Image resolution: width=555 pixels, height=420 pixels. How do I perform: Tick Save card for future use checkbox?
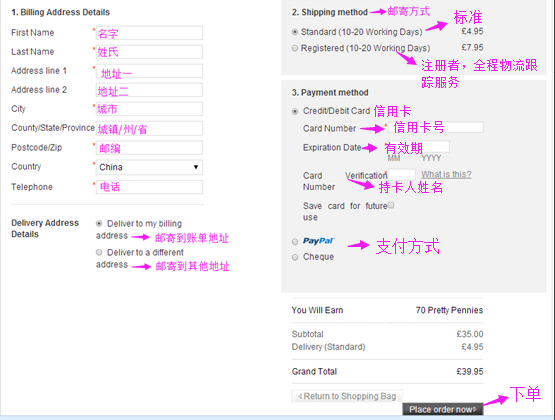[391, 205]
